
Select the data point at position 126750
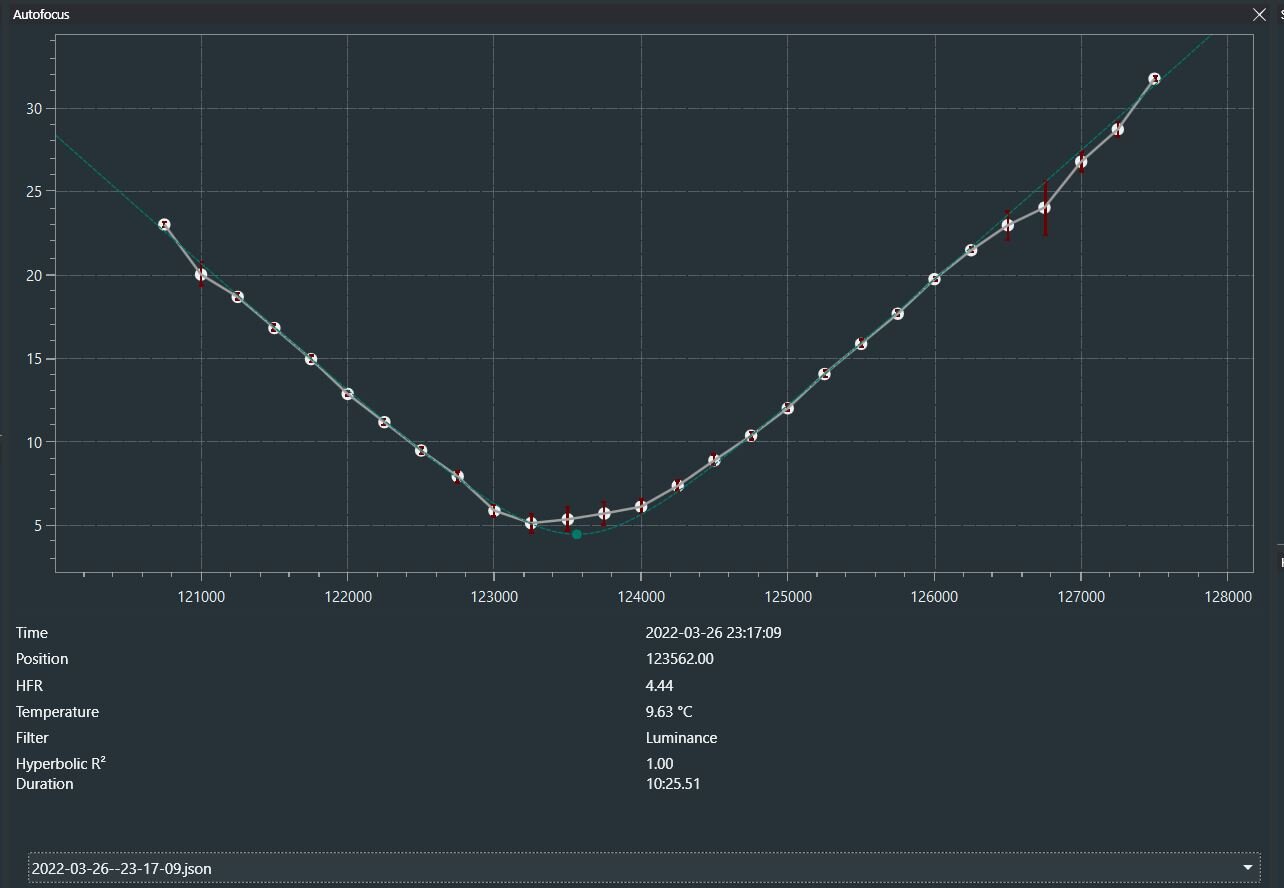pyautogui.click(x=1044, y=208)
